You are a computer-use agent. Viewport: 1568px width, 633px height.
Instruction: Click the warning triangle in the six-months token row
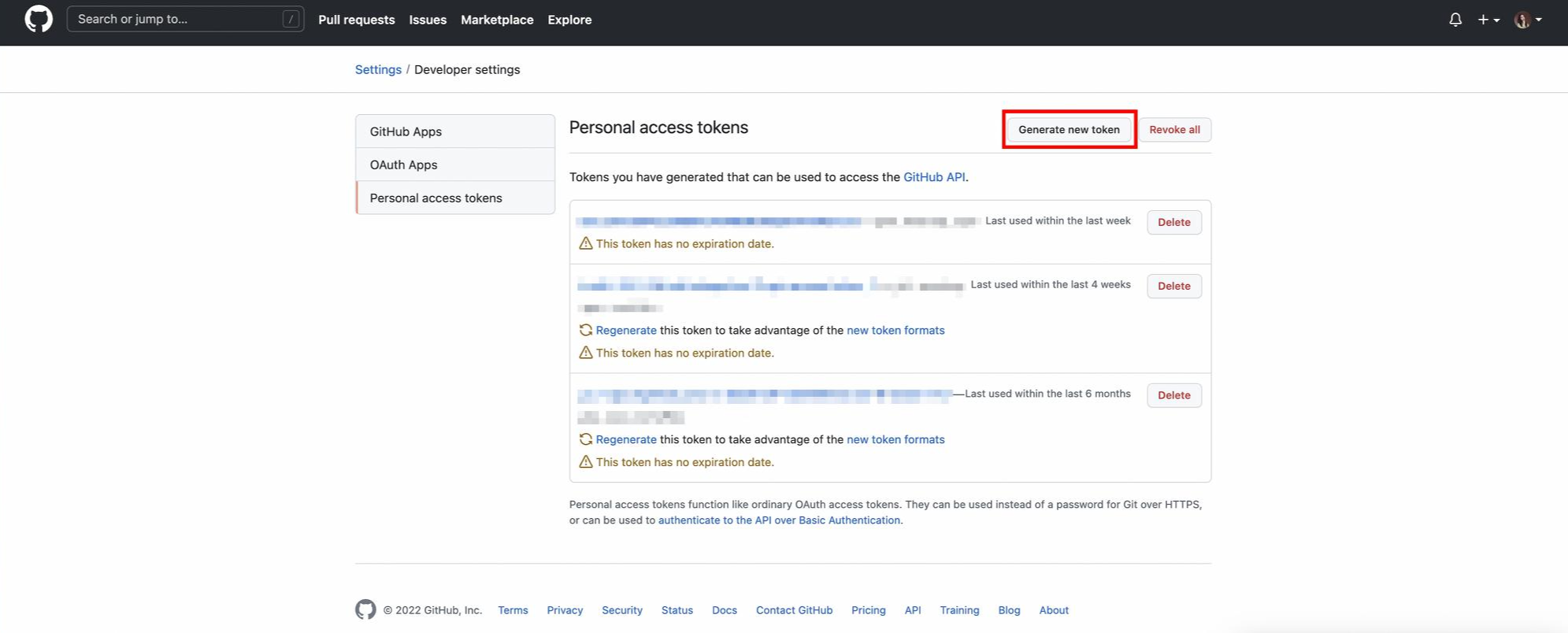pos(585,462)
